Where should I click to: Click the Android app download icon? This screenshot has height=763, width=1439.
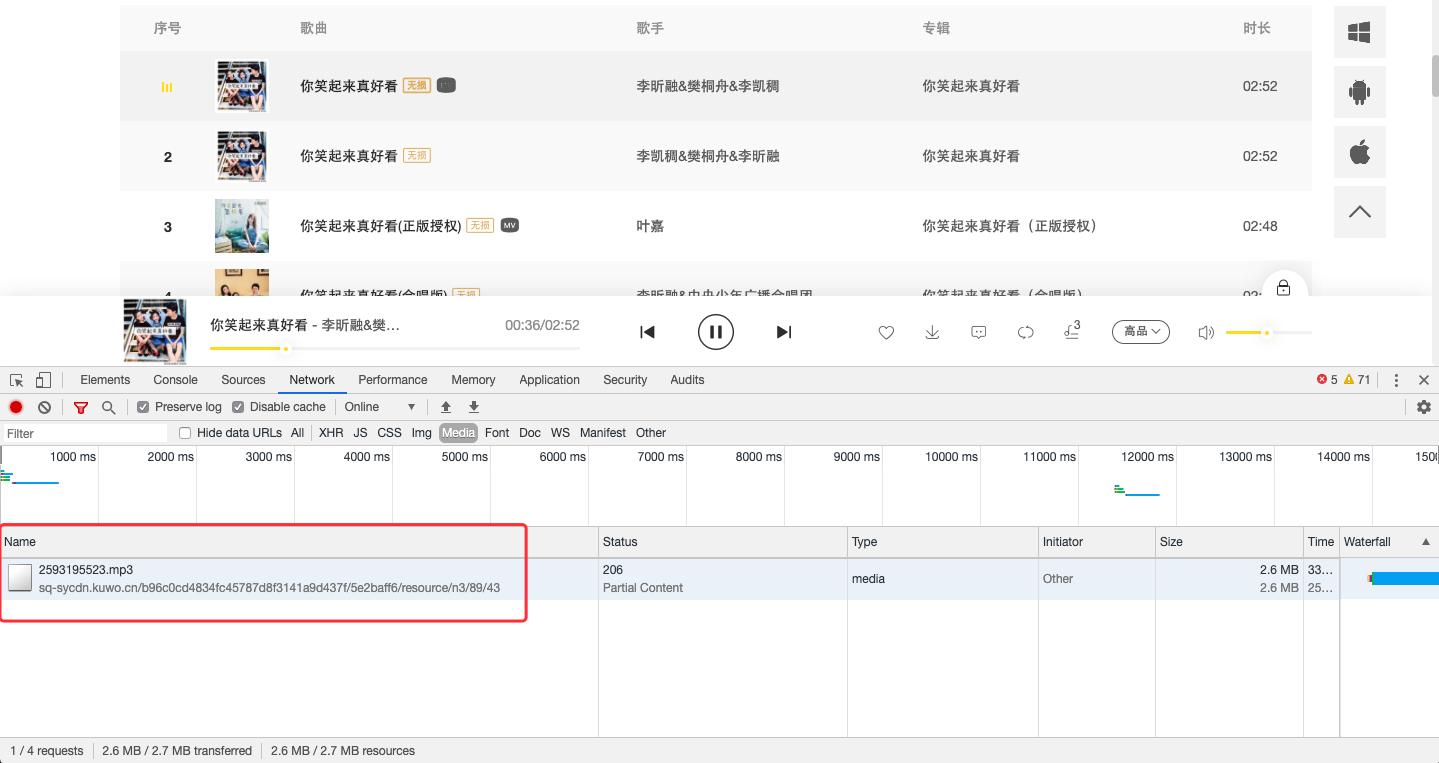1359,92
